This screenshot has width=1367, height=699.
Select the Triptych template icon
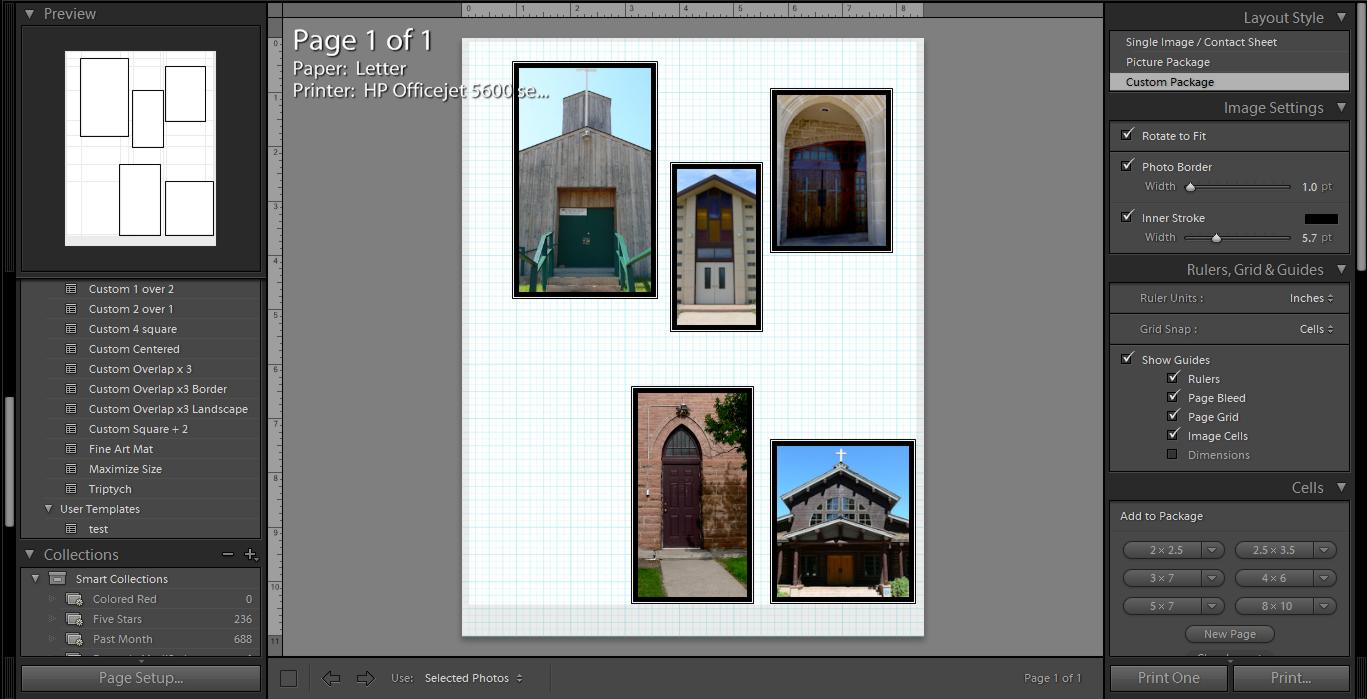(71, 489)
